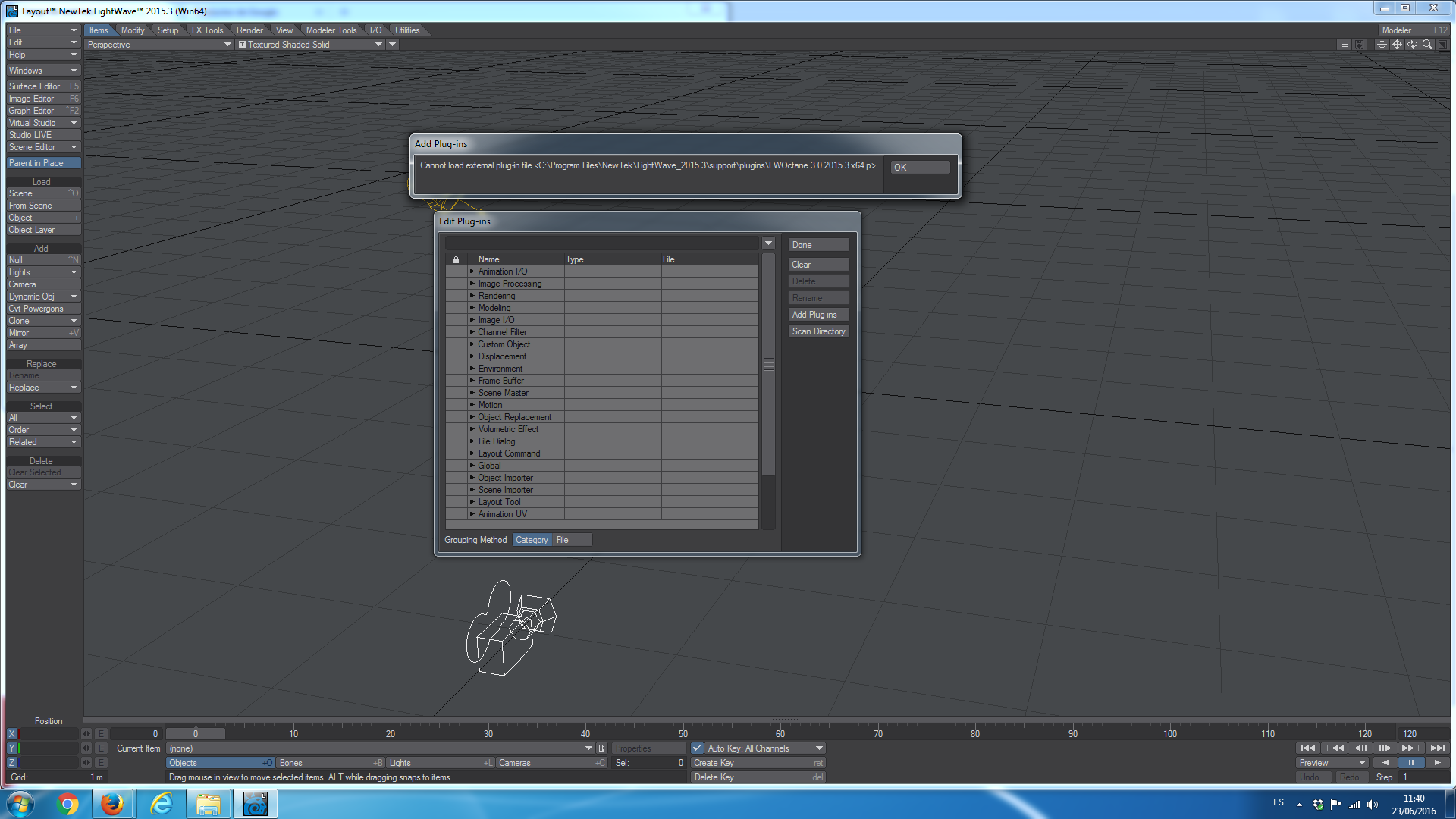Enable the X axis position button
1456x819 pixels.
(x=11, y=734)
